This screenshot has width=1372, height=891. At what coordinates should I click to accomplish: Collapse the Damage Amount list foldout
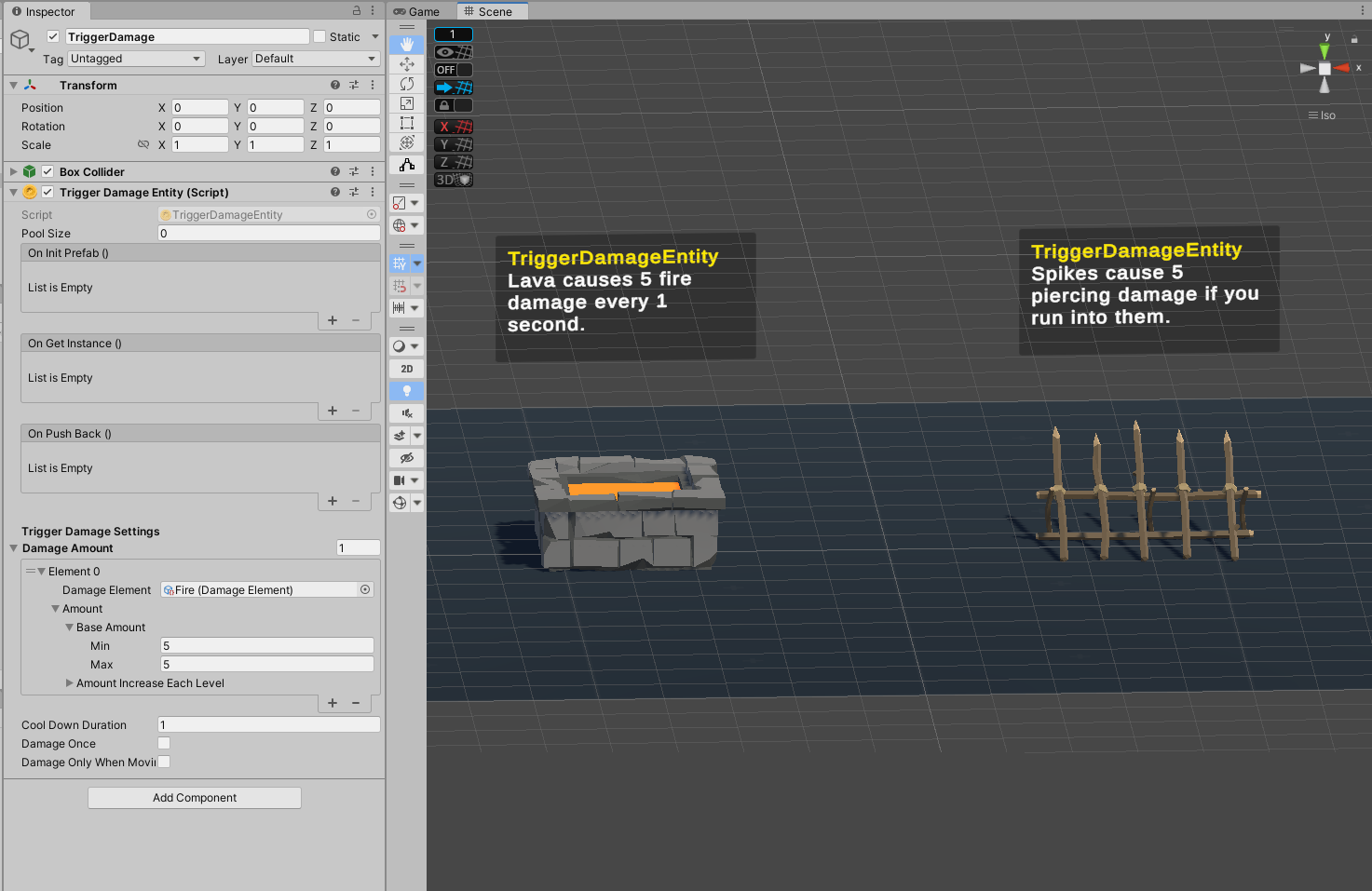13,547
